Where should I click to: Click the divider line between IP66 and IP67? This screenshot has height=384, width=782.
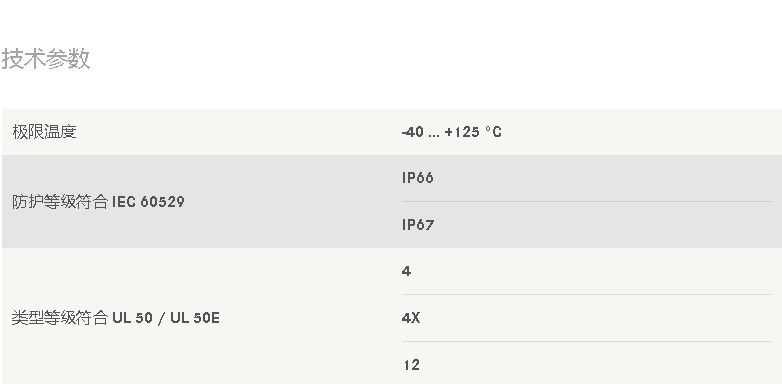pyautogui.click(x=586, y=201)
